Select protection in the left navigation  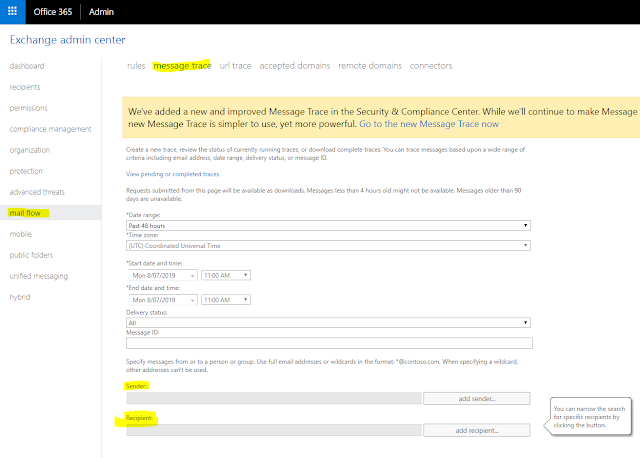coord(26,171)
